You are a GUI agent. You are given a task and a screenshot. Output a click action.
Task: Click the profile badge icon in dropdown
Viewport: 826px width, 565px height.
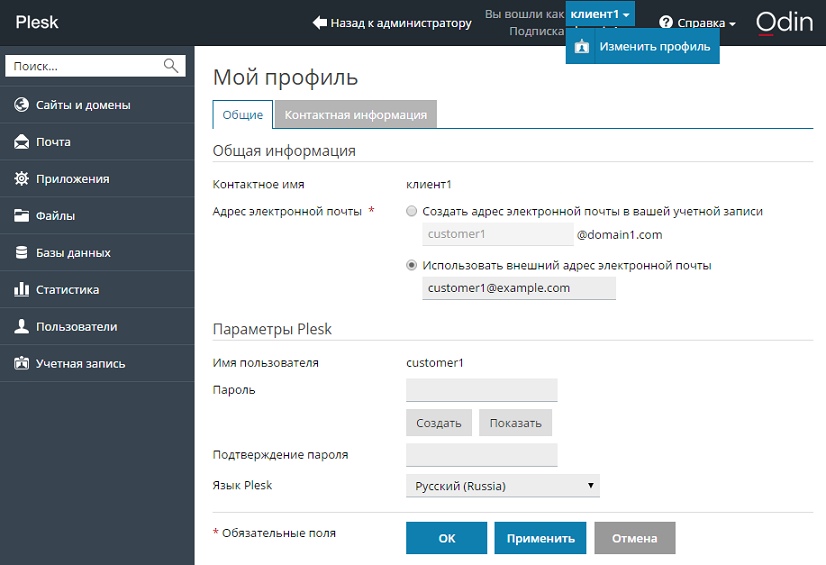(x=582, y=47)
